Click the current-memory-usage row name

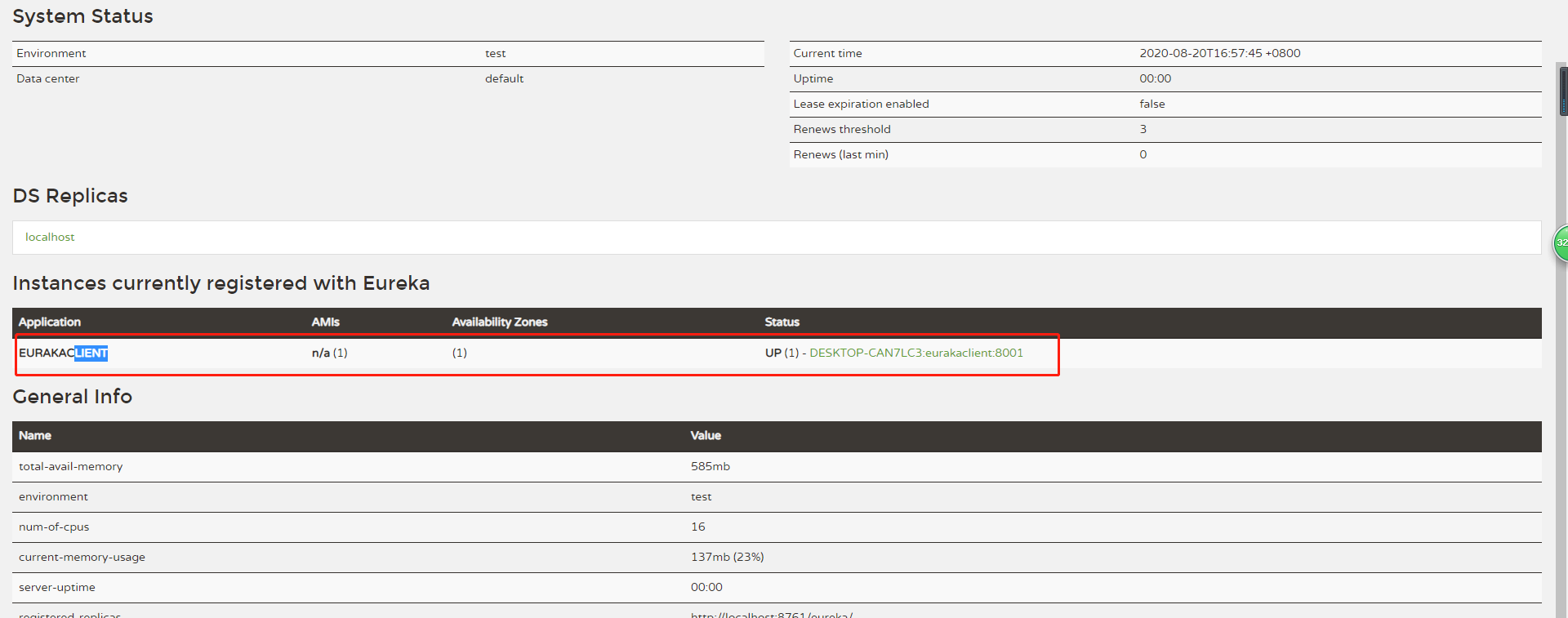[x=82, y=557]
